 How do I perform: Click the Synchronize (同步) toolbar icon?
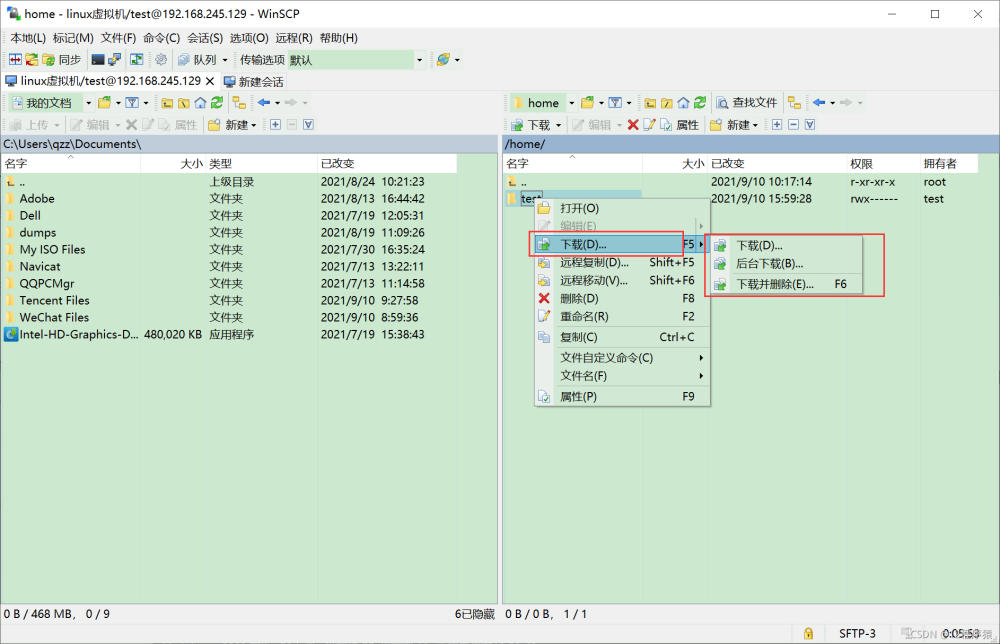click(62, 60)
